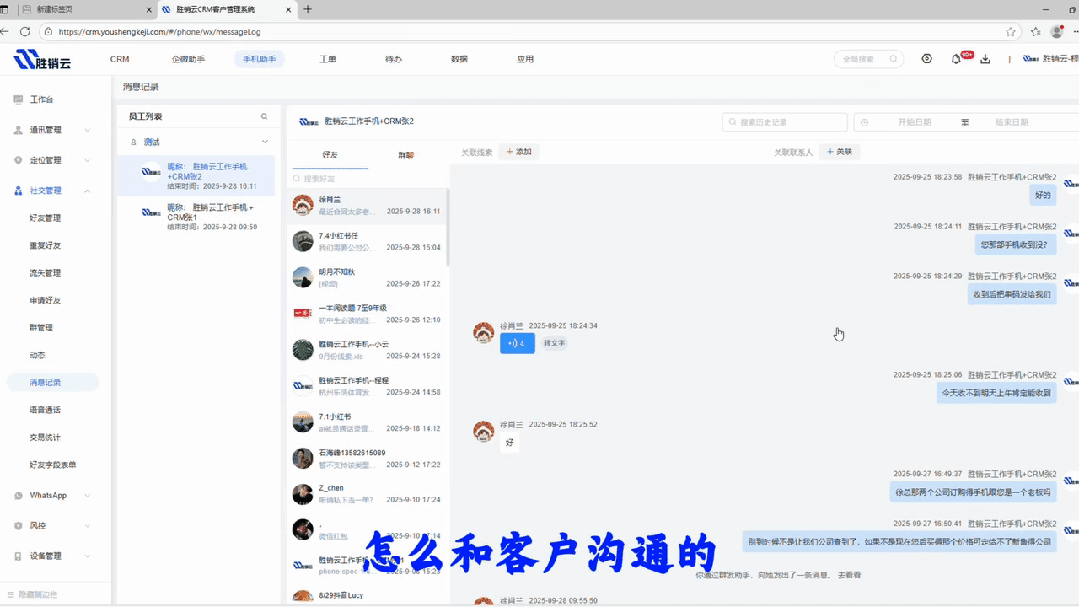
Task: Click the friend list vertical scrollbar
Action: coord(447,227)
